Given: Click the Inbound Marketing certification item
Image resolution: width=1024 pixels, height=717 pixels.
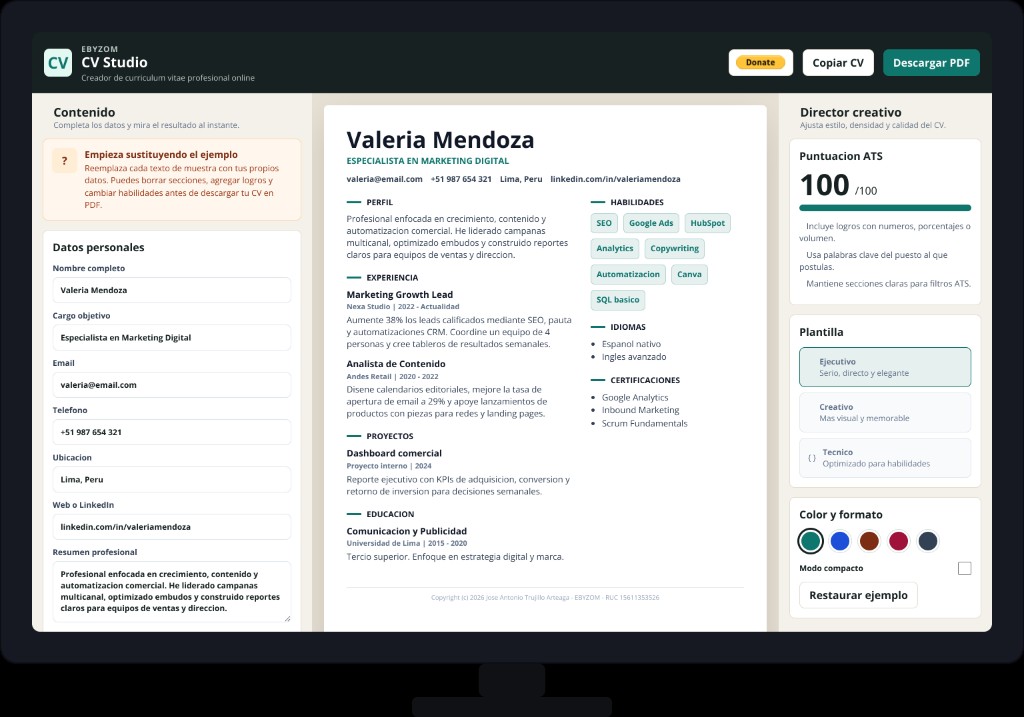Looking at the screenshot, I should click(x=640, y=410).
